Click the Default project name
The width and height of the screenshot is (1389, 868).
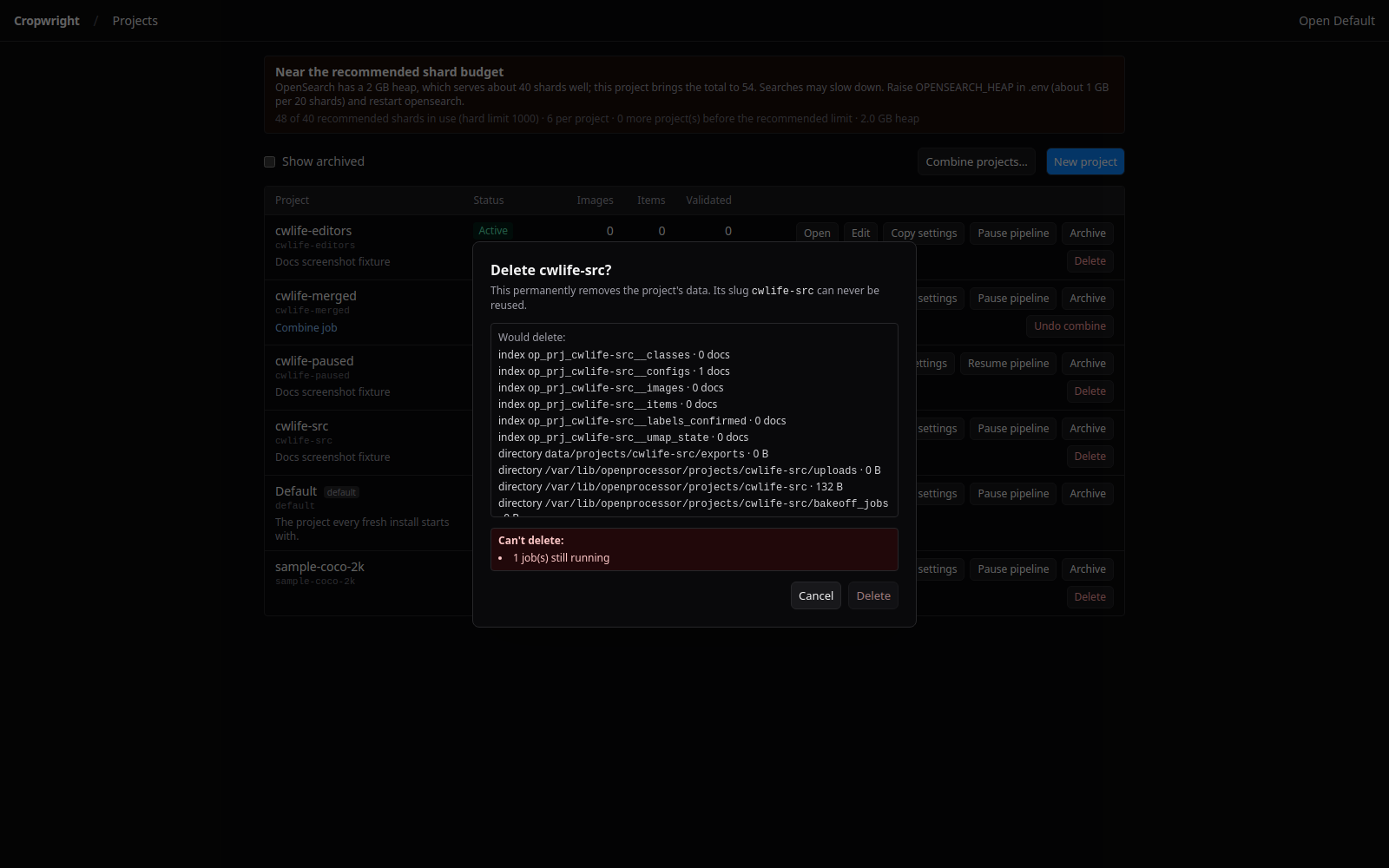[x=296, y=491]
